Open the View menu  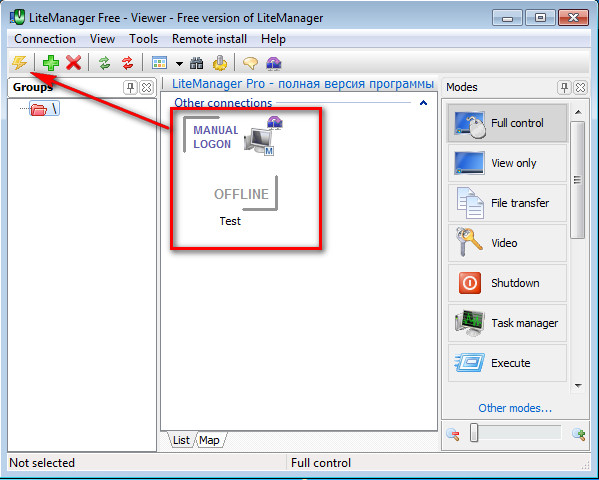(x=102, y=39)
